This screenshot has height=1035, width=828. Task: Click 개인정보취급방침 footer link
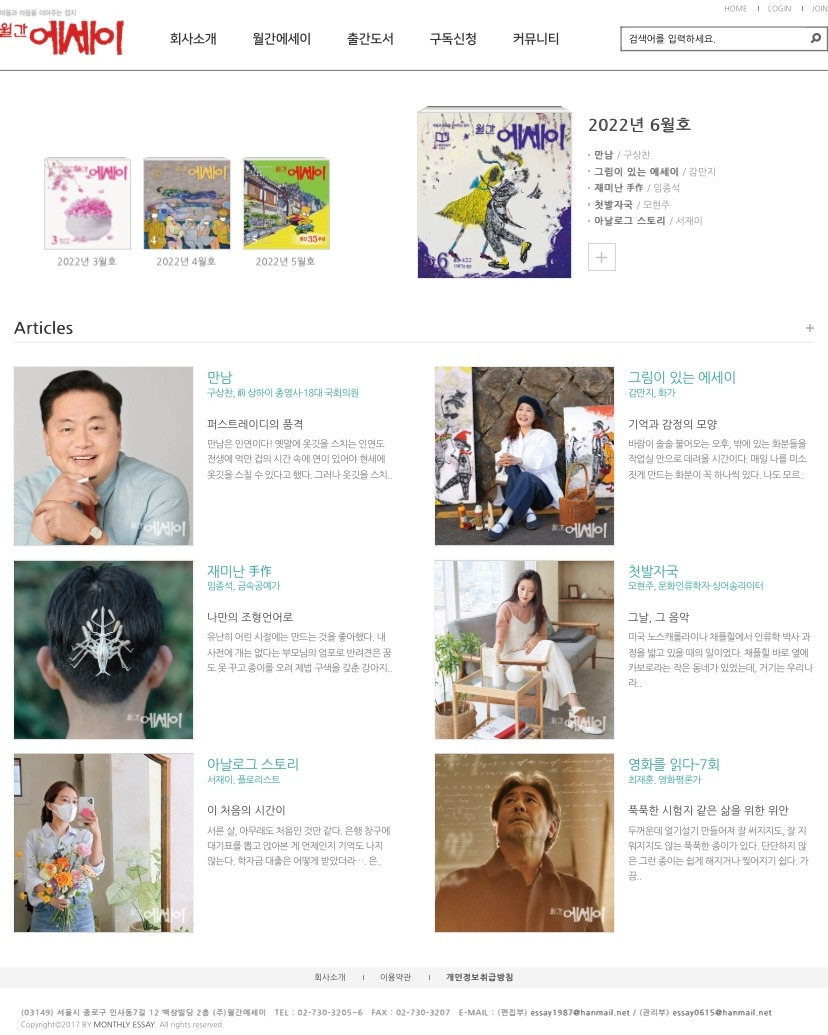[x=479, y=977]
